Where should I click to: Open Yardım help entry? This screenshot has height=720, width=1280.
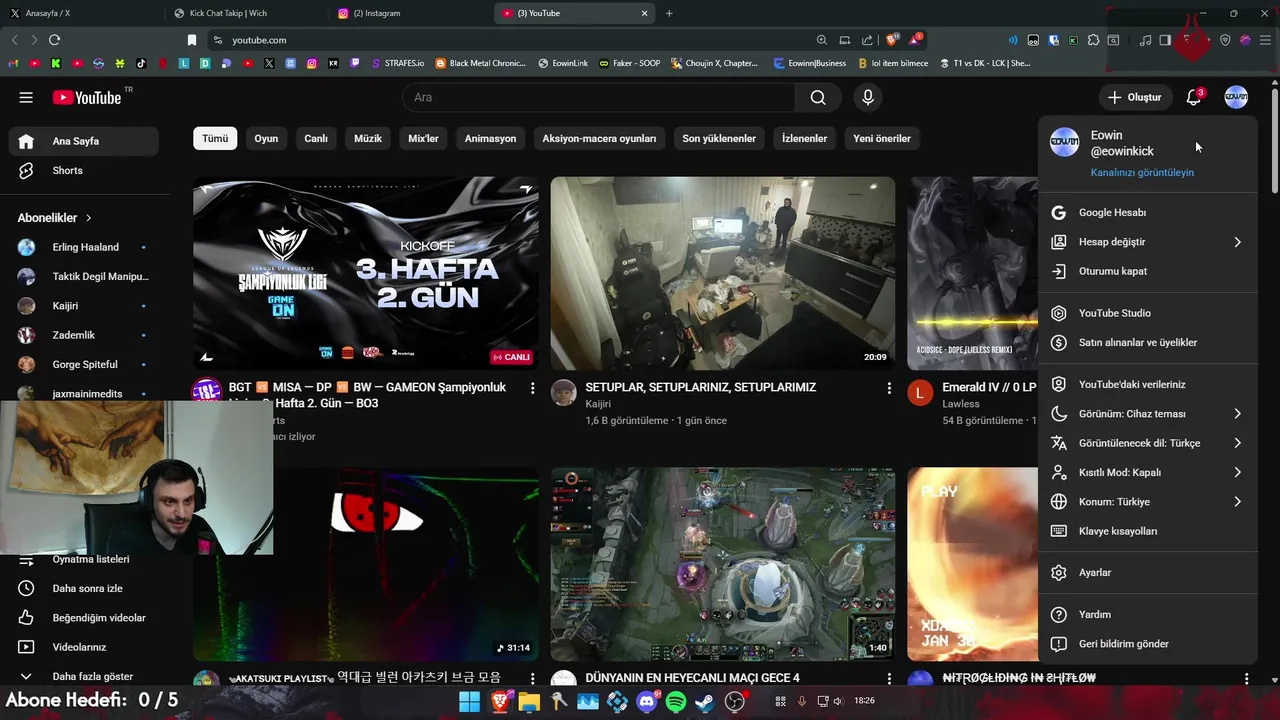tap(1147, 614)
